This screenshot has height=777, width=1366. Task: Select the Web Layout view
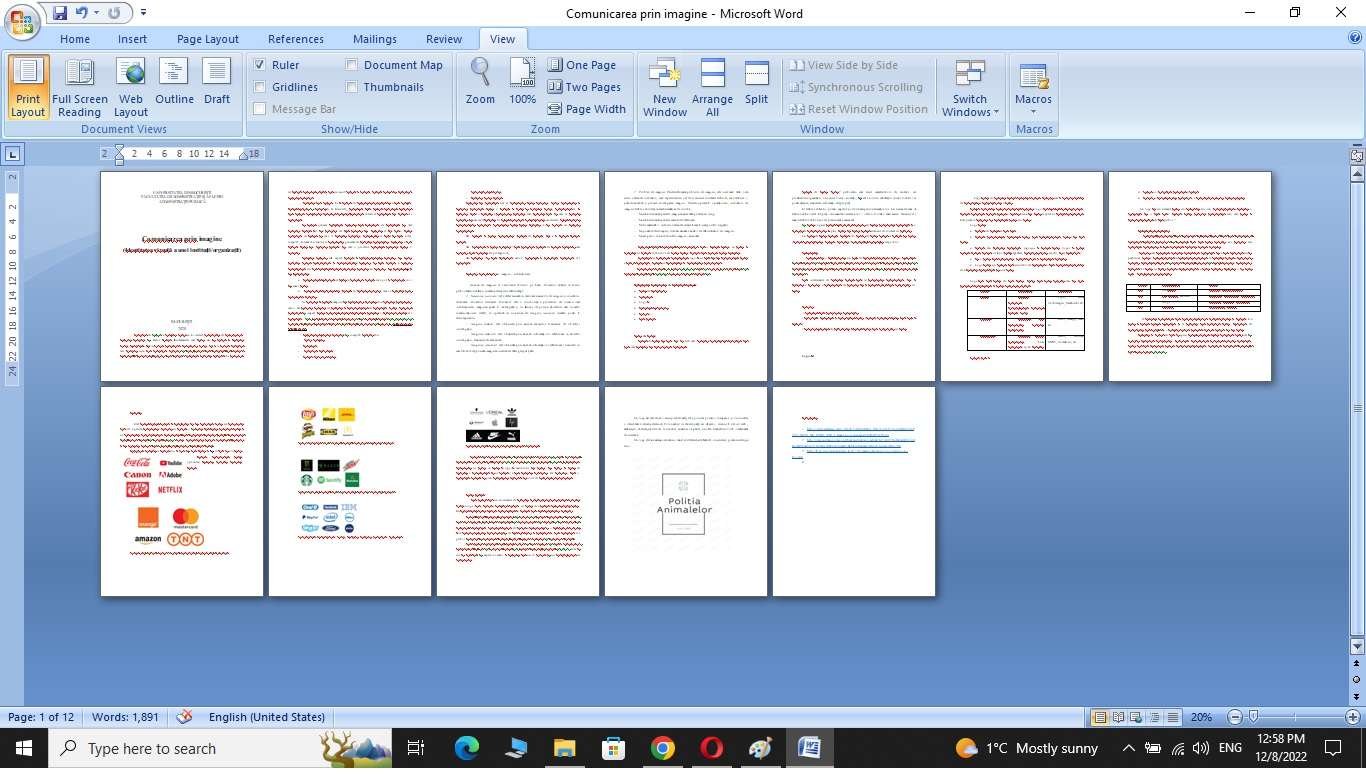130,87
